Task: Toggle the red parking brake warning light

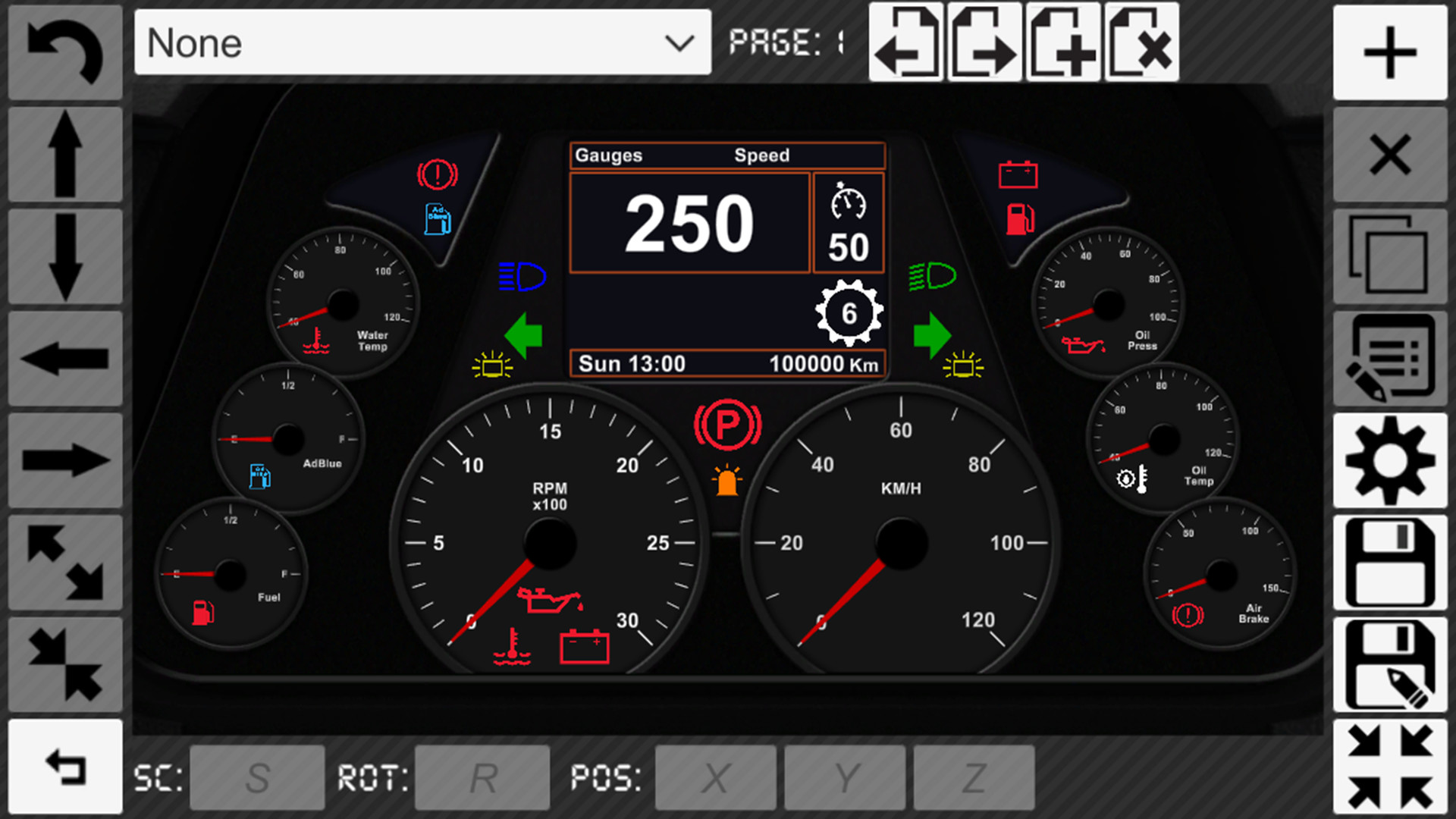Action: 727,425
